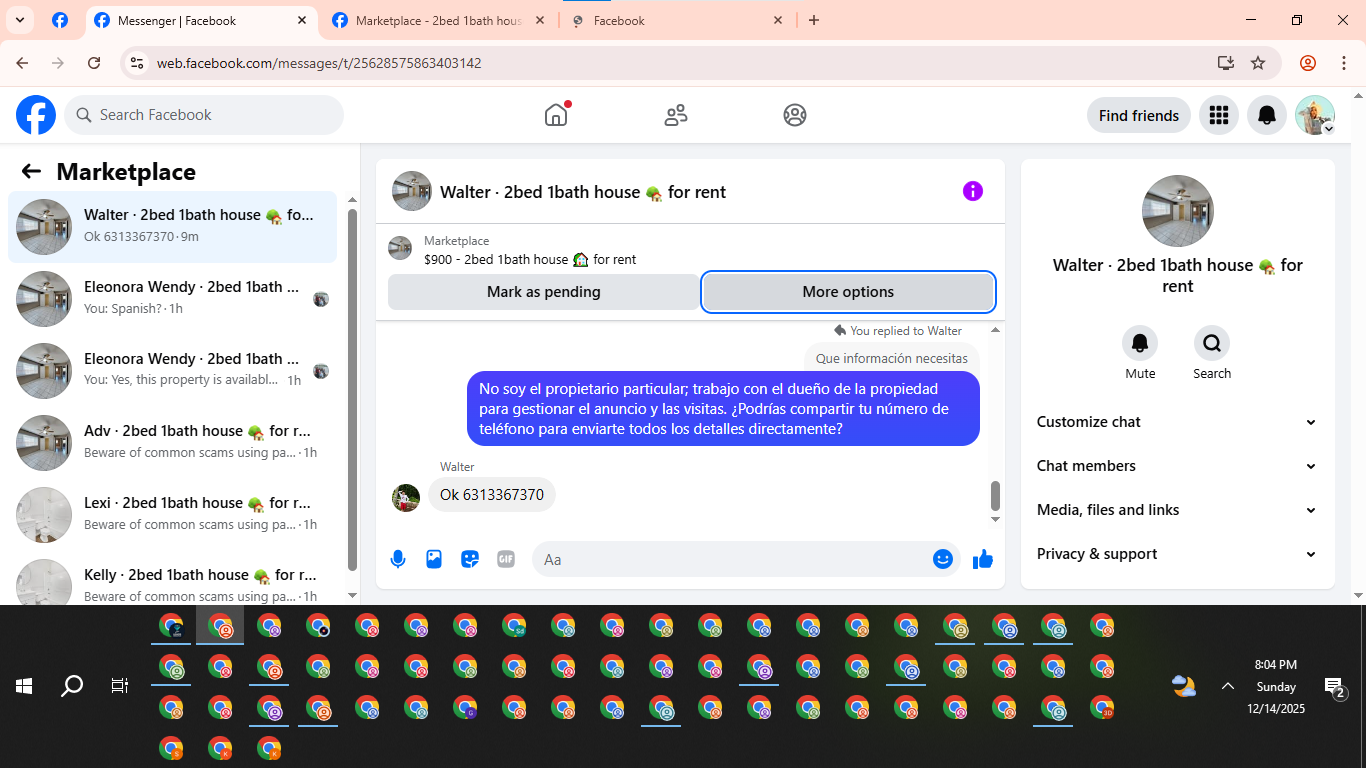View site information icon in the address bar
The width and height of the screenshot is (1366, 768).
(138, 63)
